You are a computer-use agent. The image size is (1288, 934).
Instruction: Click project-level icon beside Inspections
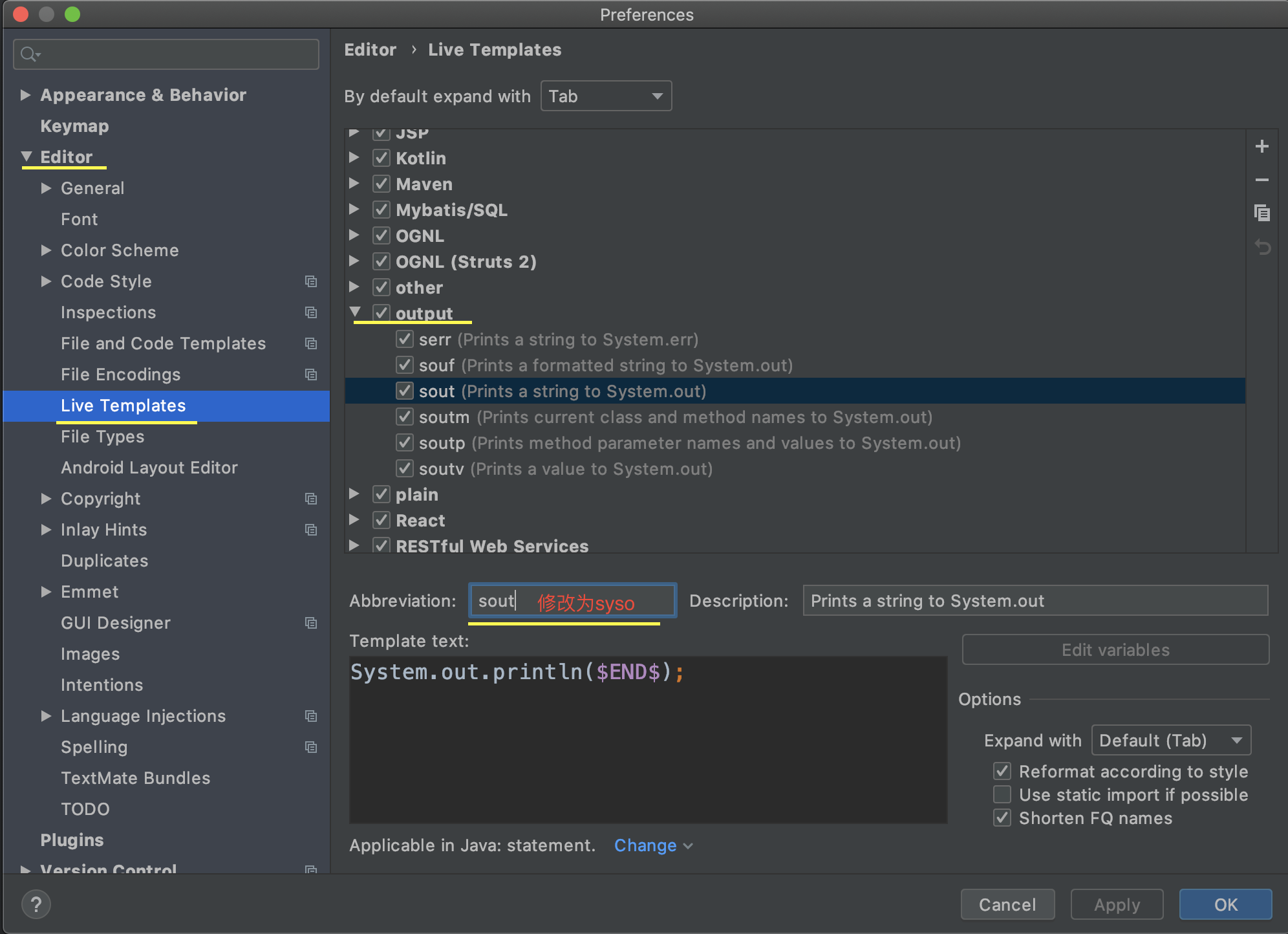tap(311, 312)
